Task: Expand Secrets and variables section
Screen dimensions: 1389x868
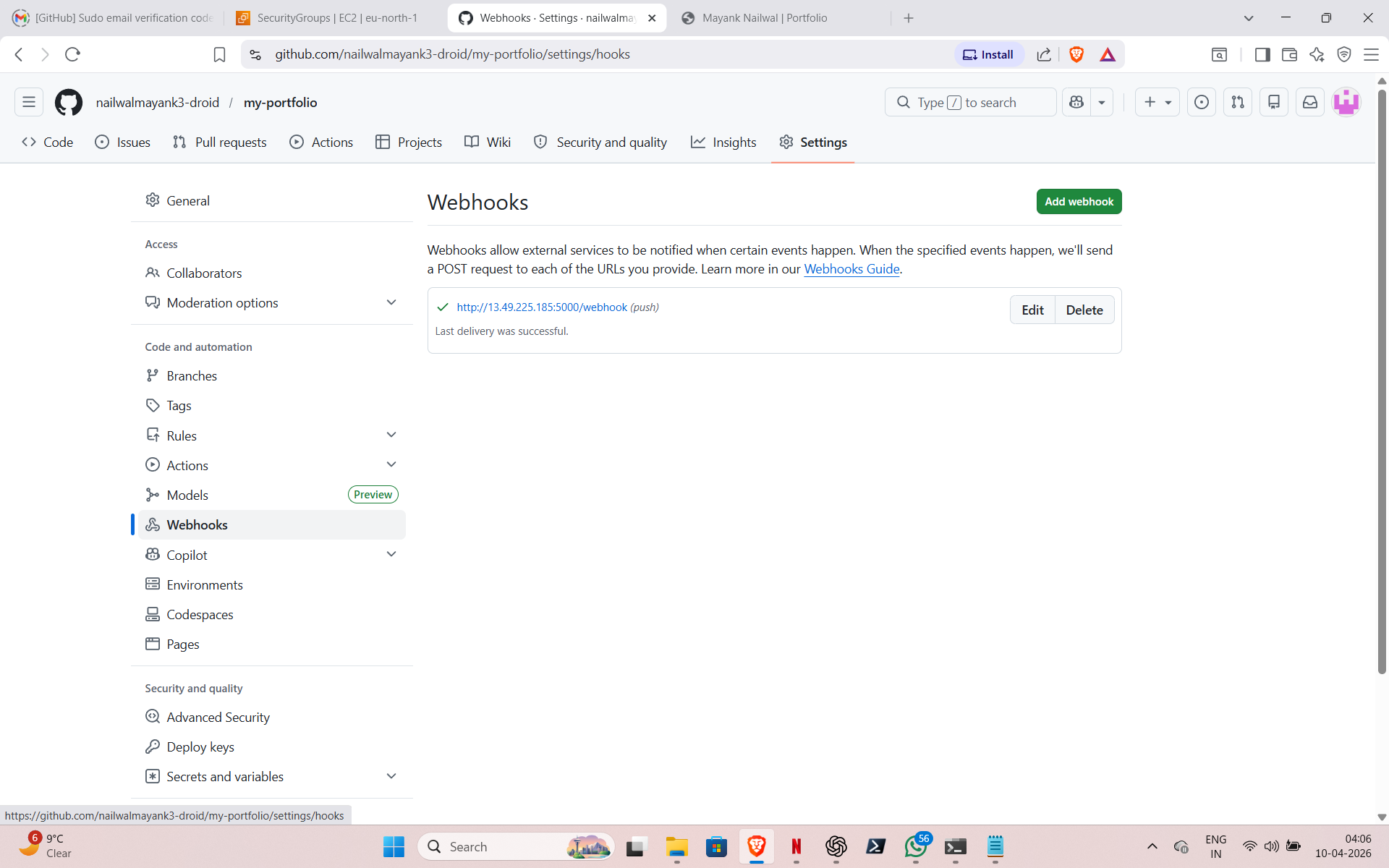Action: [x=391, y=776]
